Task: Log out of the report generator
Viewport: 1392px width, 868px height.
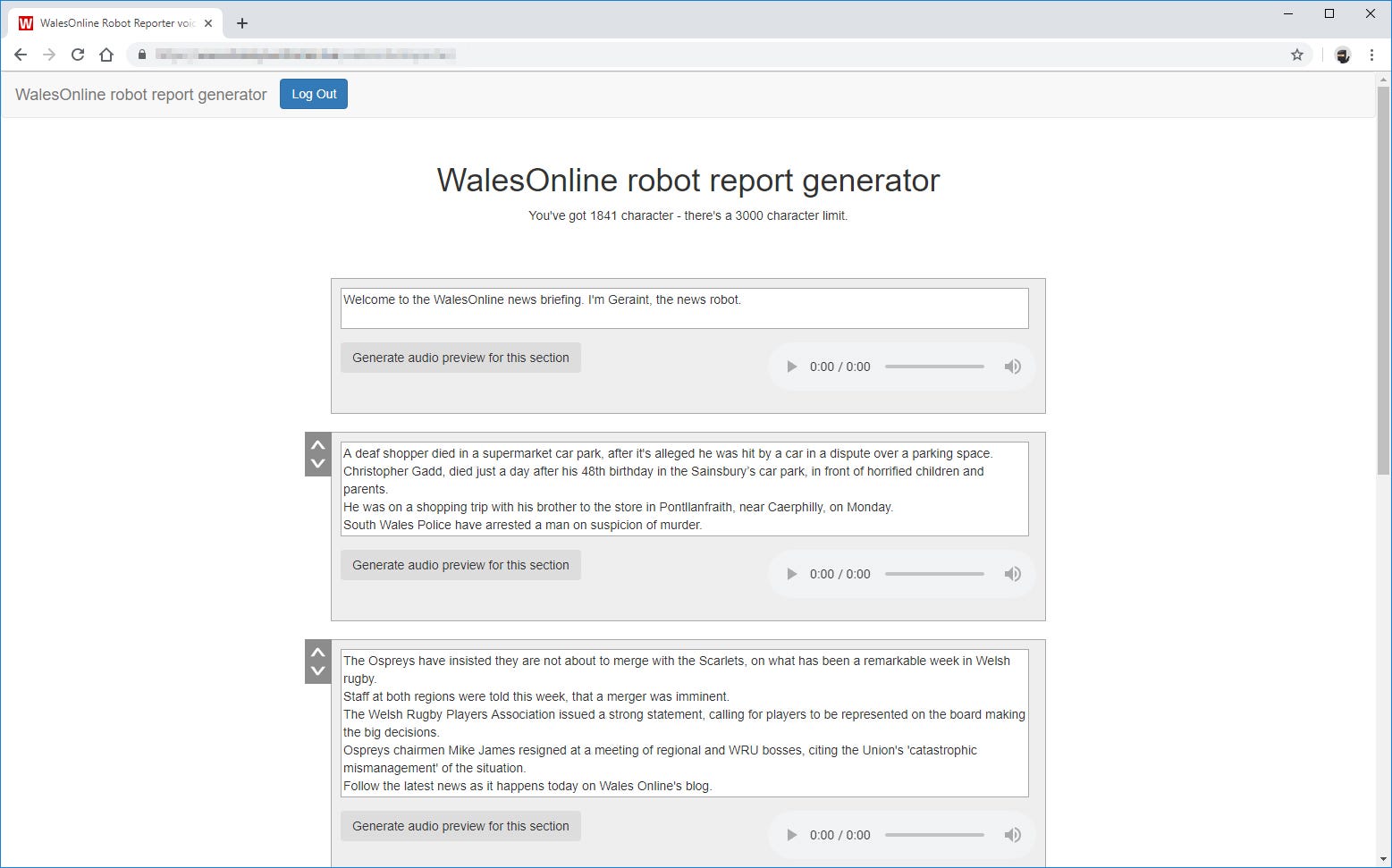Action: click(x=314, y=94)
